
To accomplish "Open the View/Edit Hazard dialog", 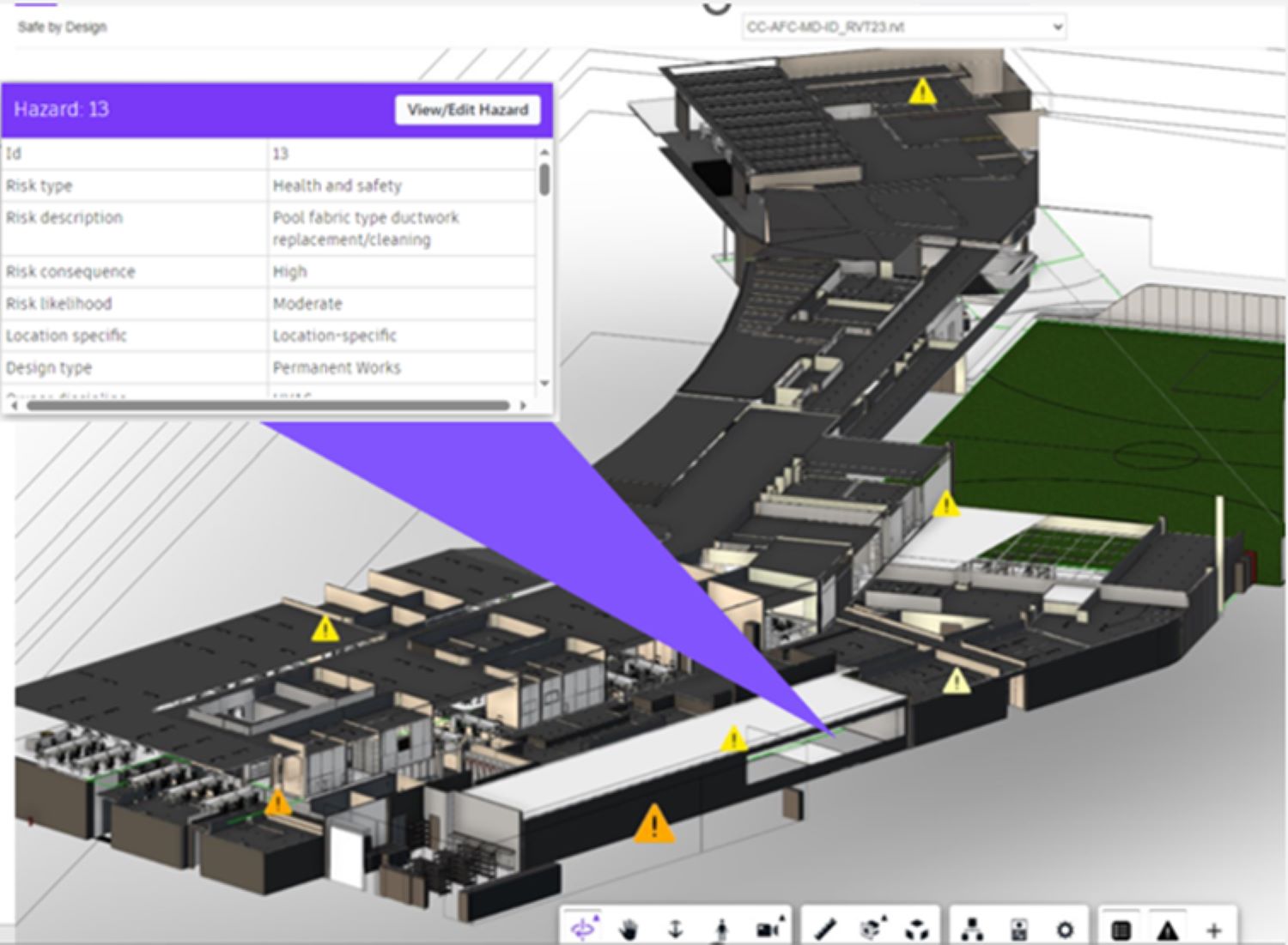I will (467, 110).
